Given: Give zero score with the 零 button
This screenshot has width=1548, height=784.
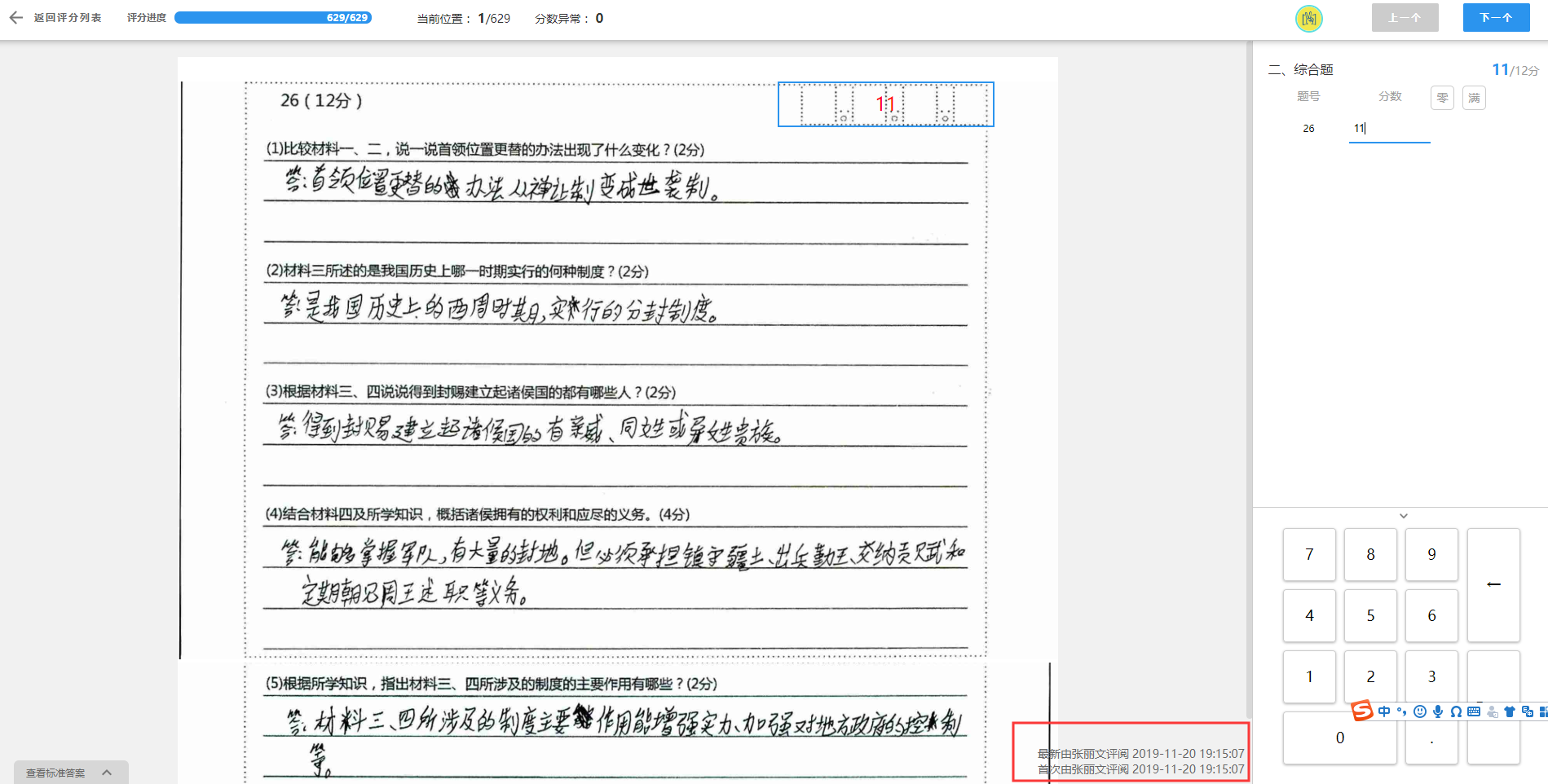Looking at the screenshot, I should pyautogui.click(x=1442, y=98).
